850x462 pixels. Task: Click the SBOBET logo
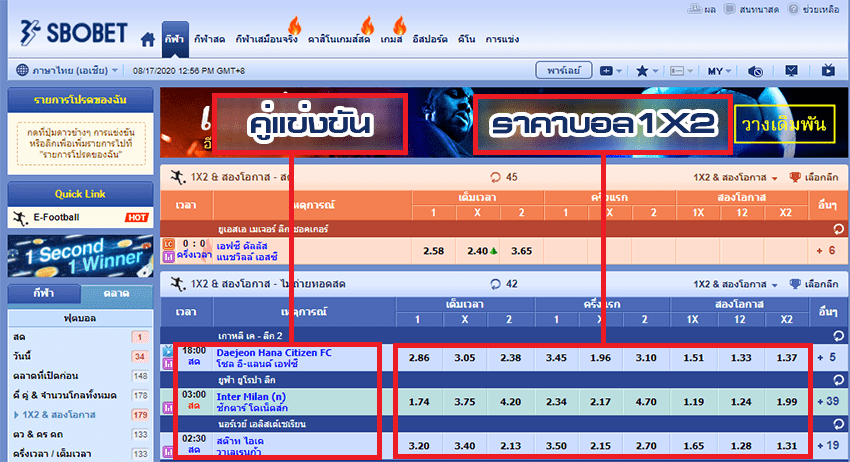click(x=73, y=33)
